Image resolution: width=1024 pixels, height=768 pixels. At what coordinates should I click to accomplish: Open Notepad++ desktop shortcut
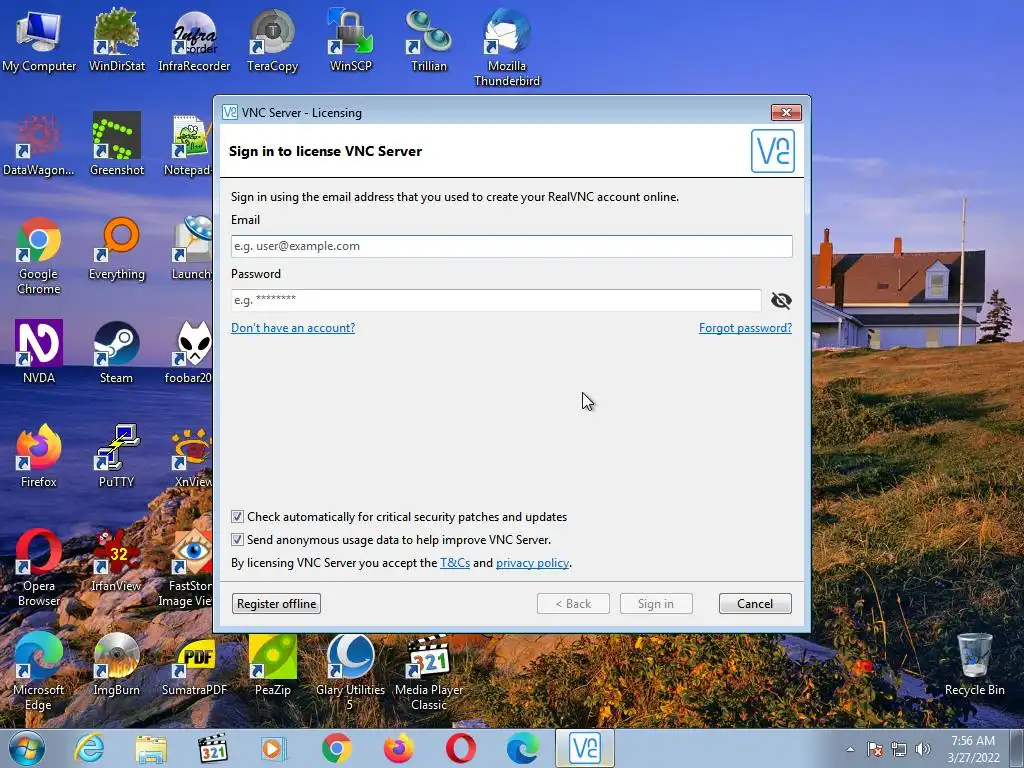click(189, 145)
